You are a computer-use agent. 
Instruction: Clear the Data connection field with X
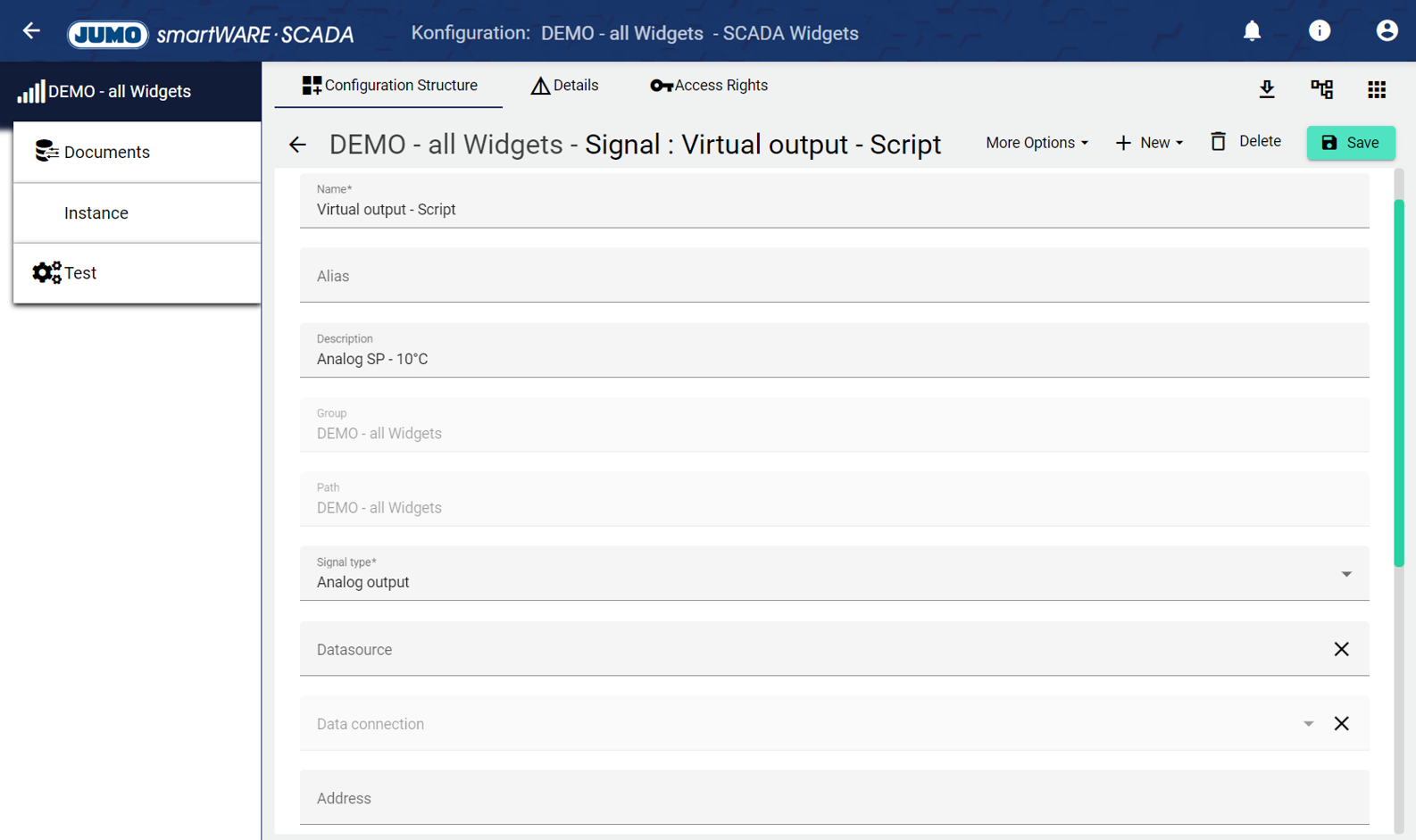pos(1340,723)
